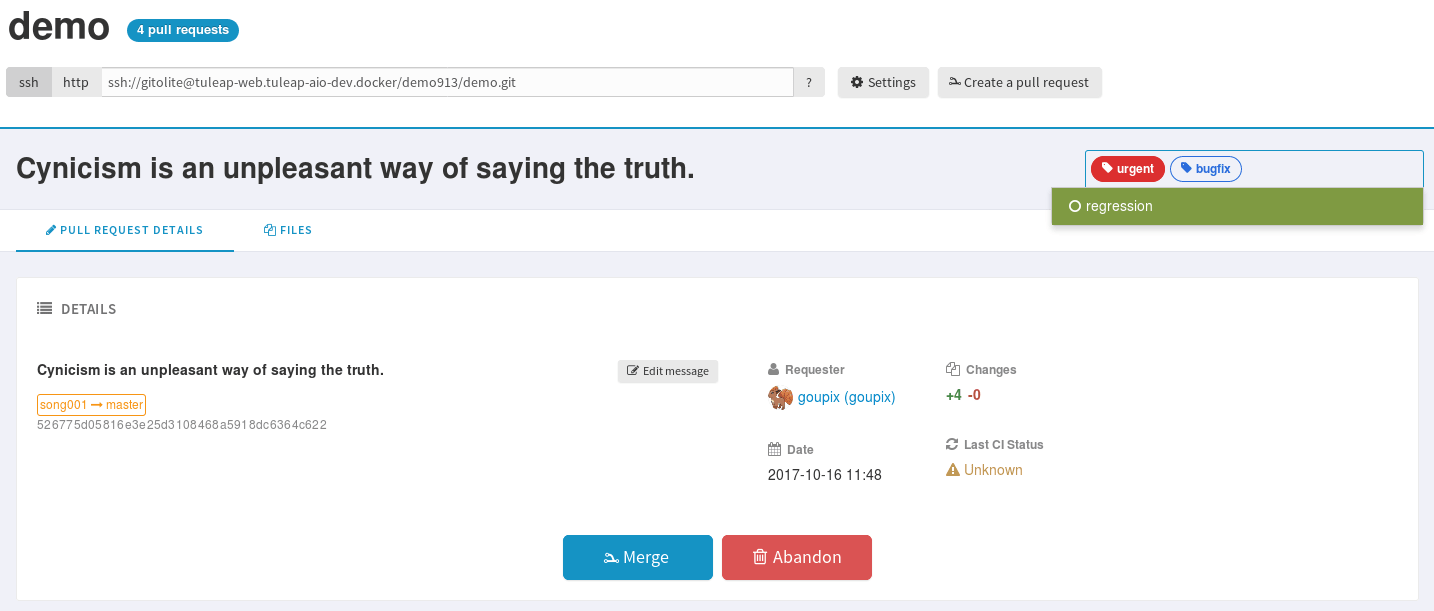The height and width of the screenshot is (611, 1434).
Task: Click the question mark help button
Action: click(808, 82)
